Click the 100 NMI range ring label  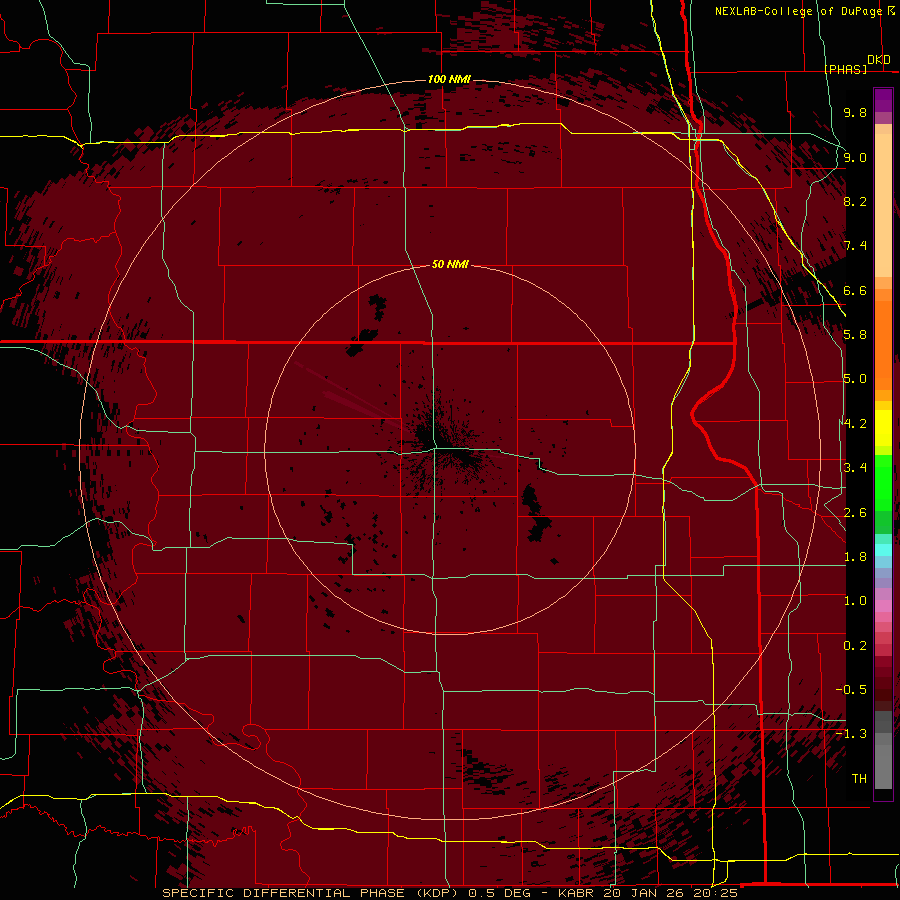[x=449, y=79]
